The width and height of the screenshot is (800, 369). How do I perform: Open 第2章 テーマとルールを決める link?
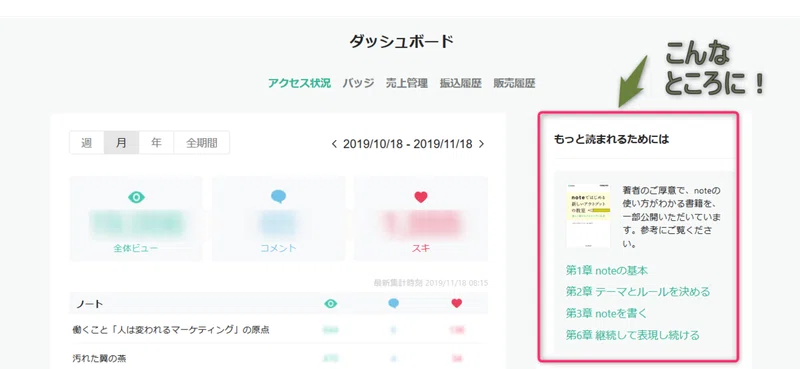click(x=638, y=292)
